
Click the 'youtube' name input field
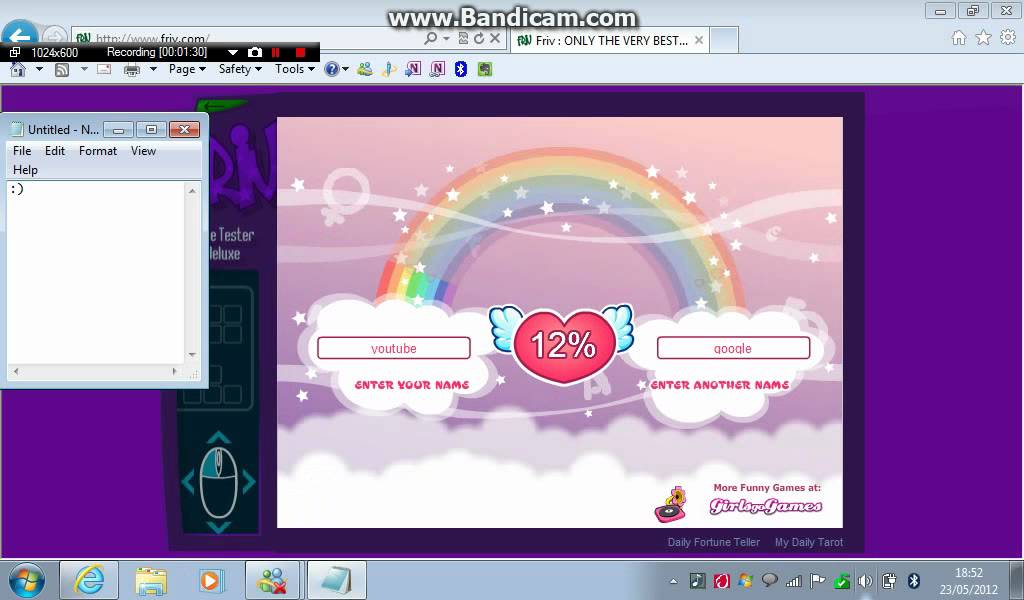393,348
